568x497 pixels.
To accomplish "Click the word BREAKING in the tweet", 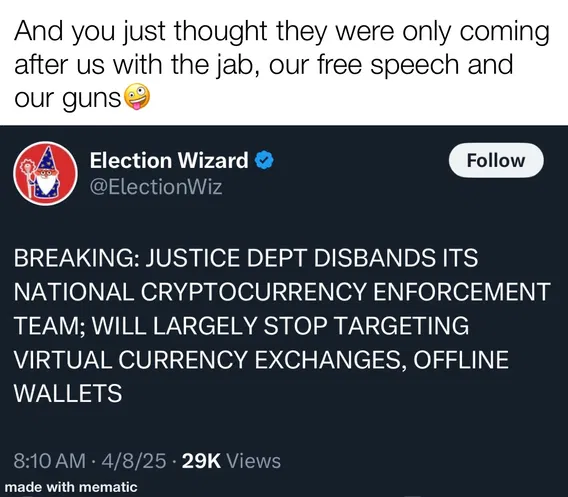I will (74, 258).
